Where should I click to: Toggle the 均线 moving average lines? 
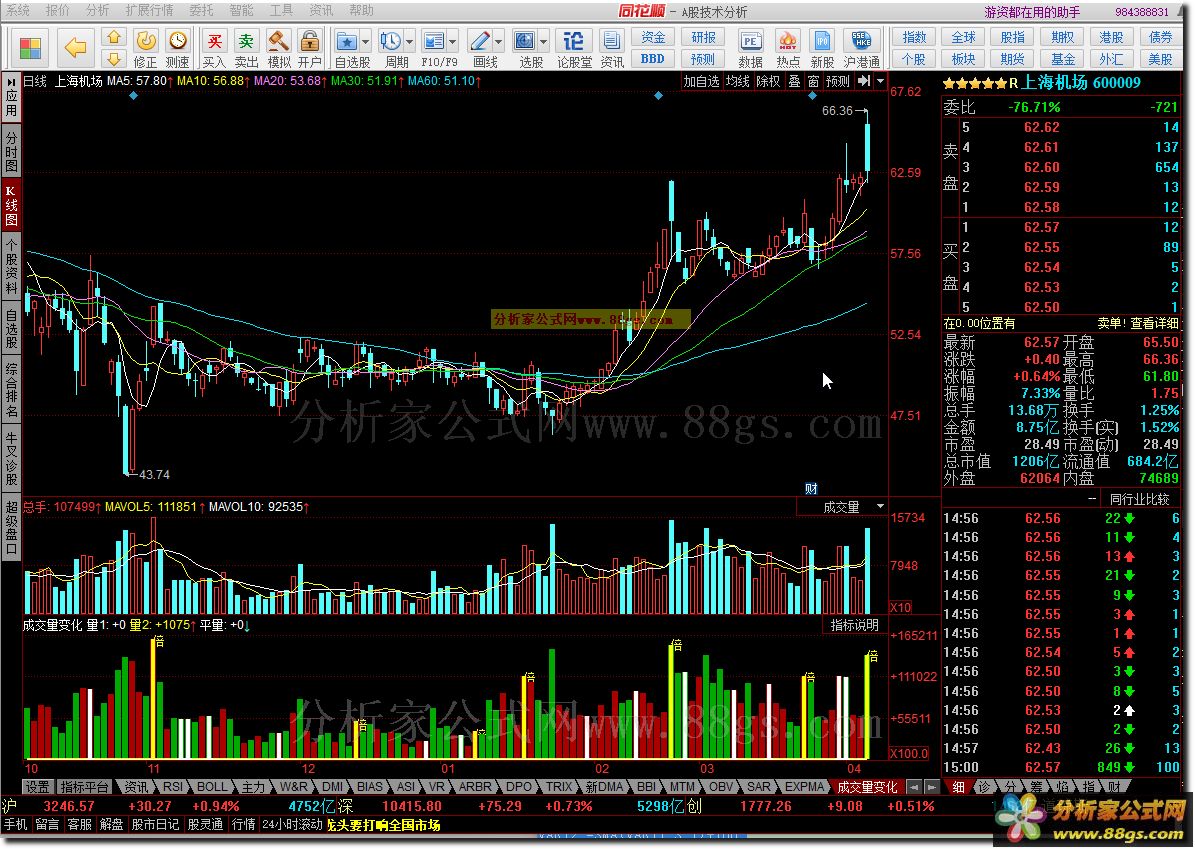click(737, 81)
